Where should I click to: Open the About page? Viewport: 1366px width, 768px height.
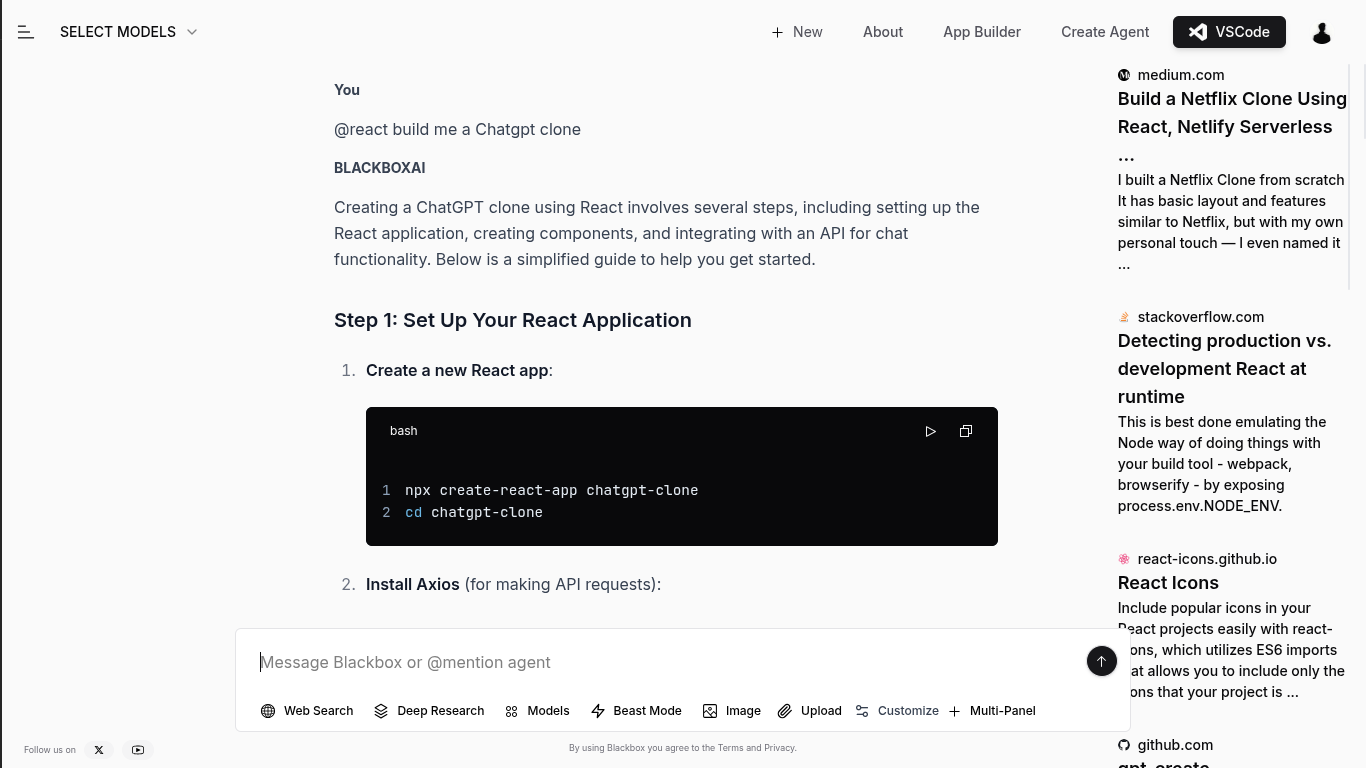(882, 32)
